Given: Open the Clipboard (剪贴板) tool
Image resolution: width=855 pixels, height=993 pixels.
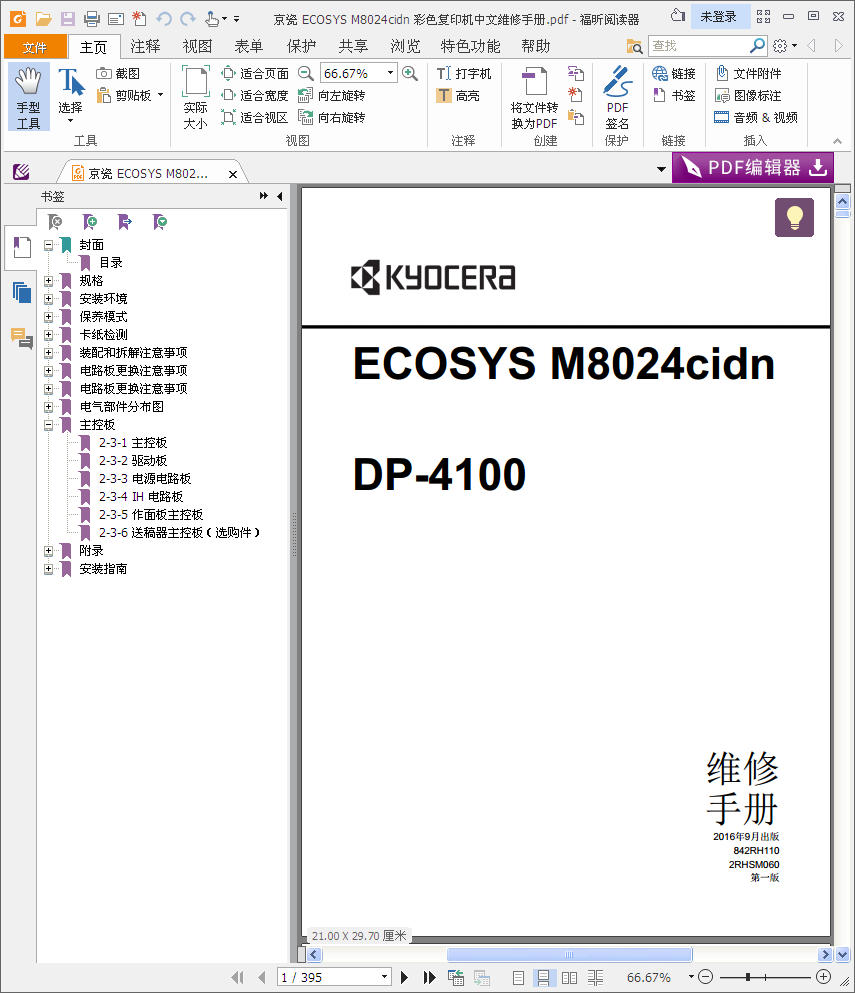Looking at the screenshot, I should (130, 96).
